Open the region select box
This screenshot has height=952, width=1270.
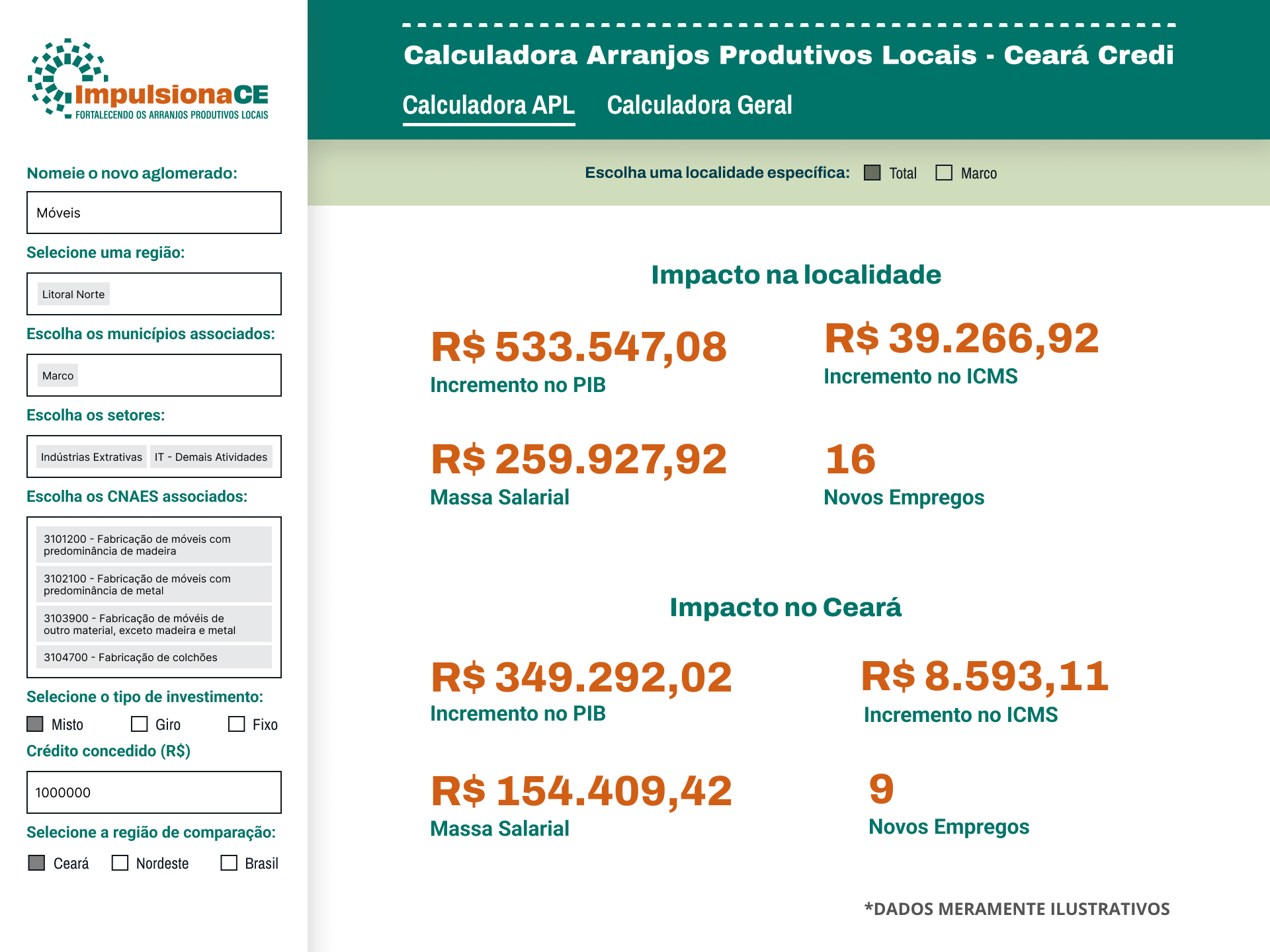pos(154,294)
